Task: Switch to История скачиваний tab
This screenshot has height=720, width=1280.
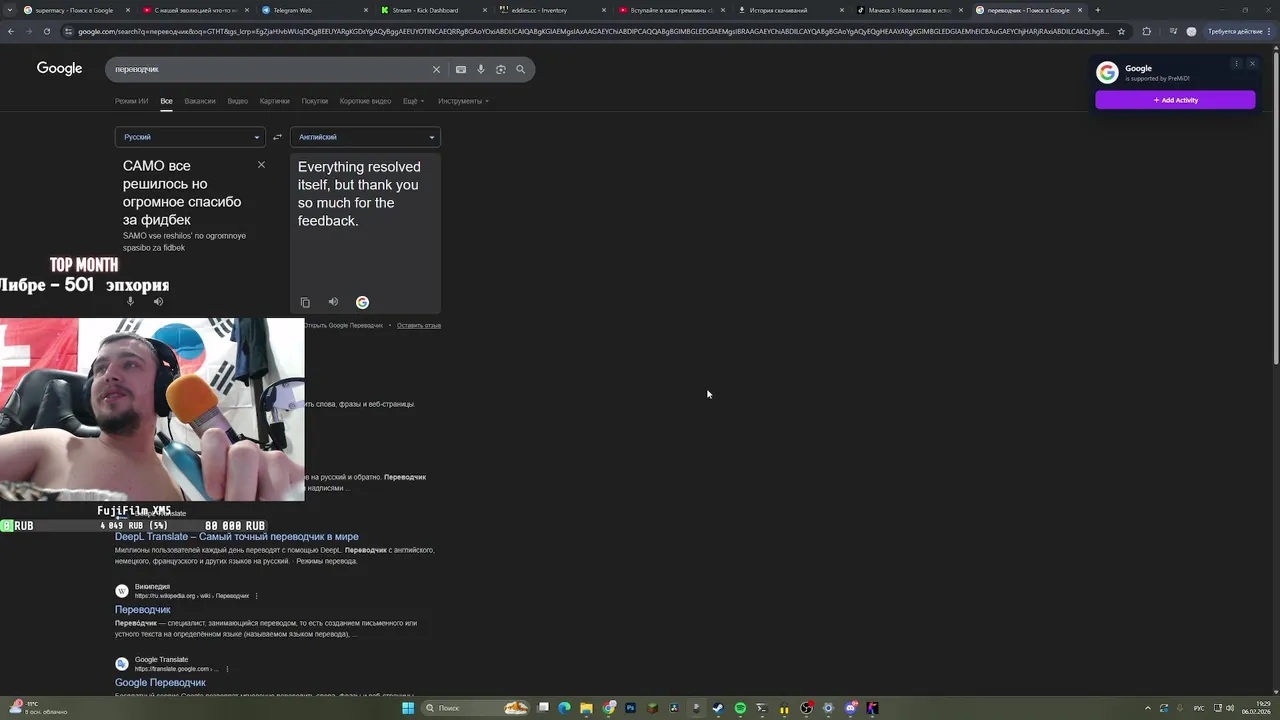Action: [x=790, y=10]
